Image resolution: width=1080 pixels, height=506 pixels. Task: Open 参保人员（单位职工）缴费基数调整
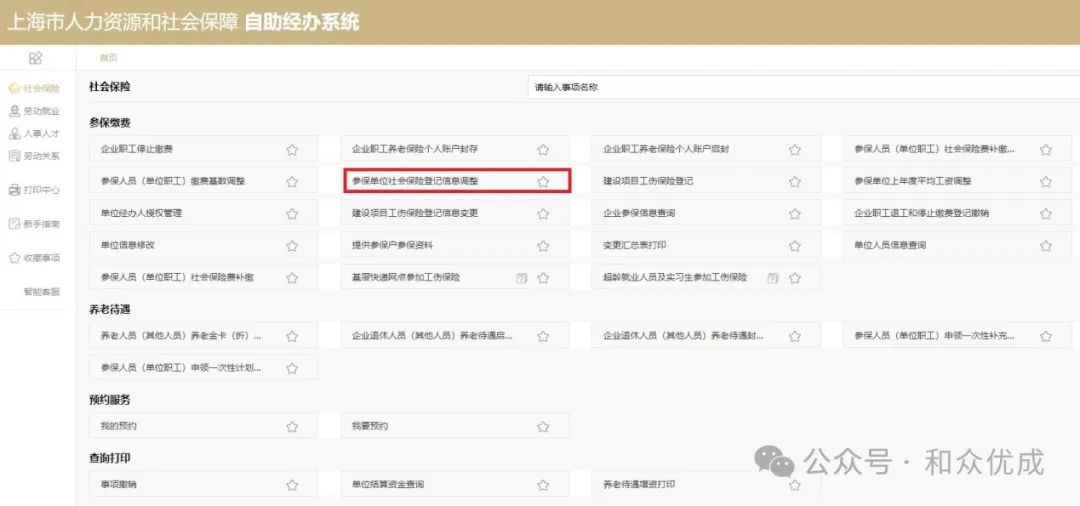(204, 182)
